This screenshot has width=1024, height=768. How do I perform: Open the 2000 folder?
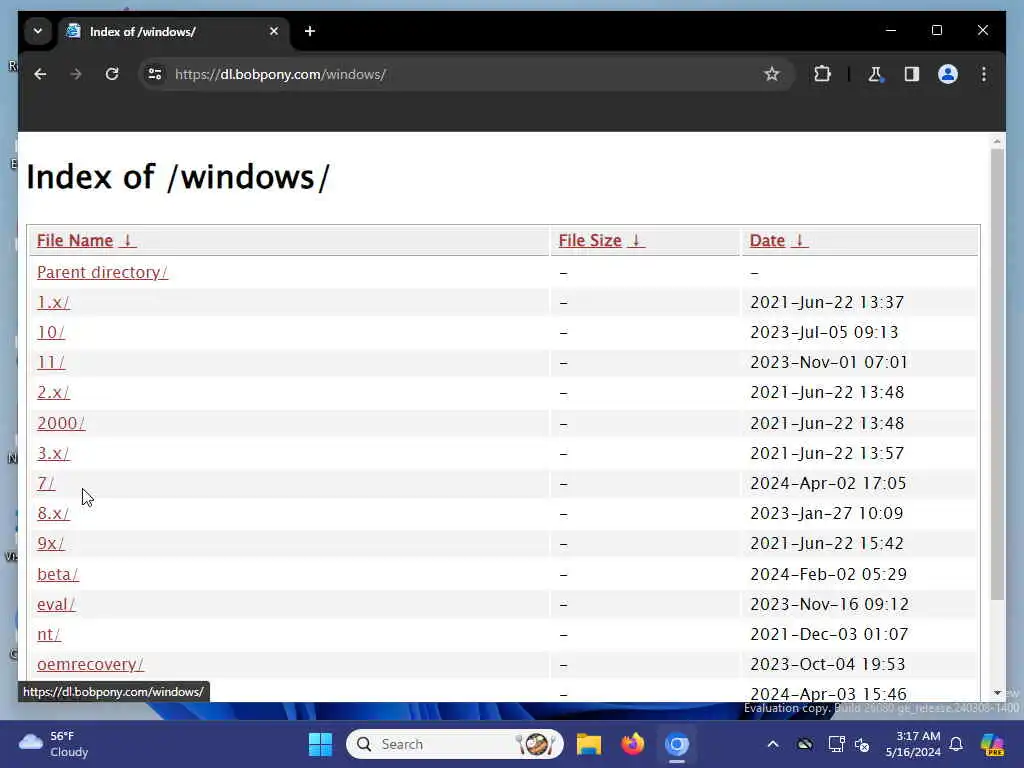click(x=61, y=423)
